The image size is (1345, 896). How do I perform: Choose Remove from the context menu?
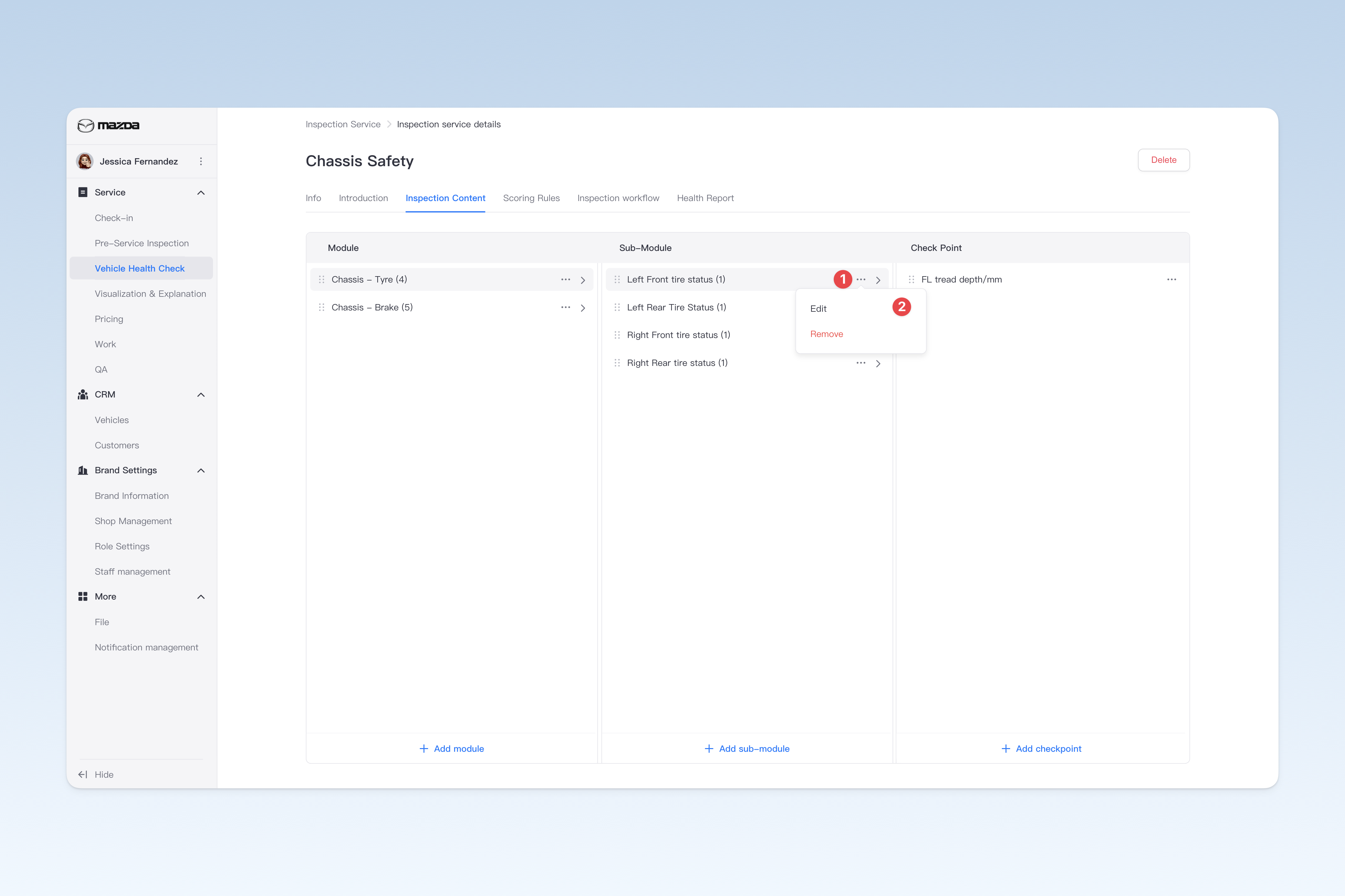click(x=826, y=334)
